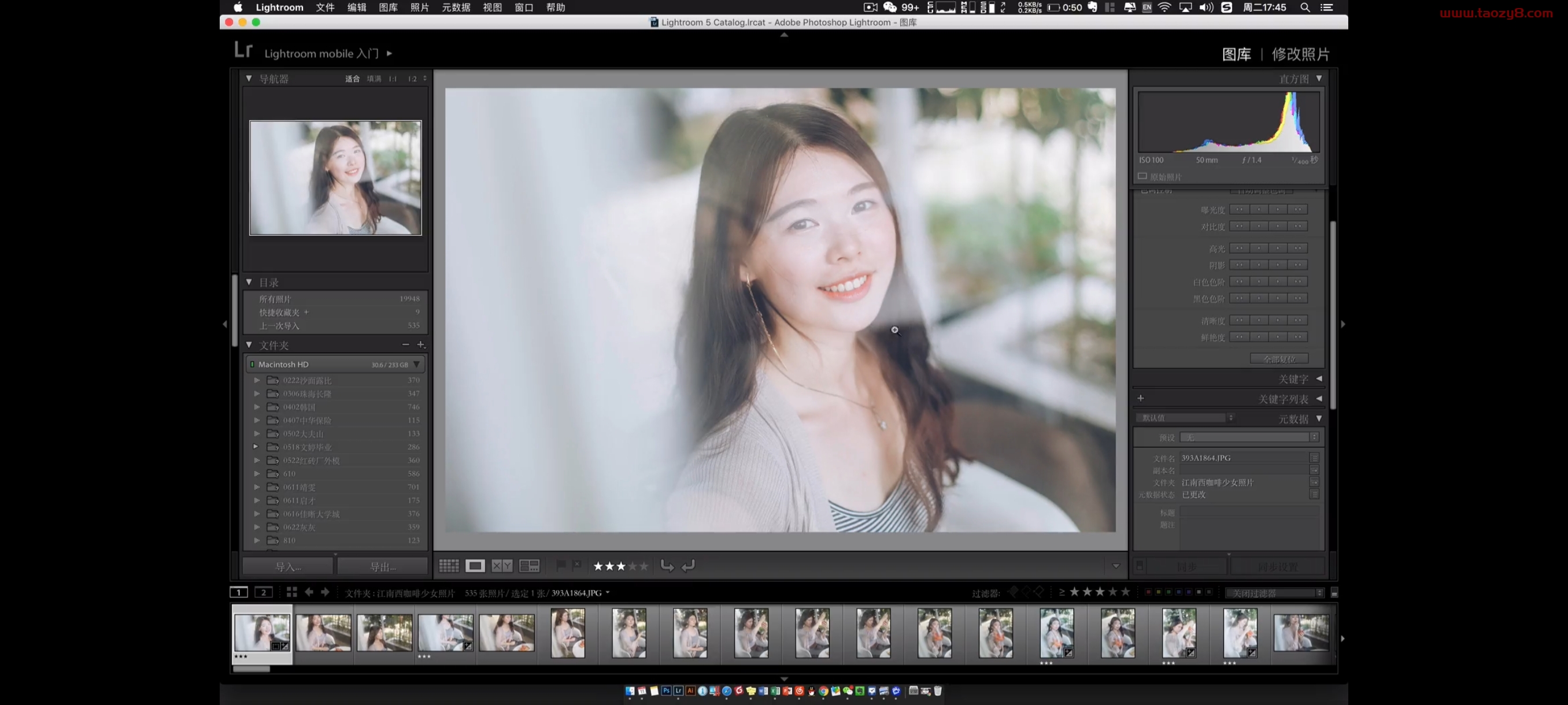The width and height of the screenshot is (1568, 705).
Task: Filter by three stars in filter bar
Action: point(1099,592)
